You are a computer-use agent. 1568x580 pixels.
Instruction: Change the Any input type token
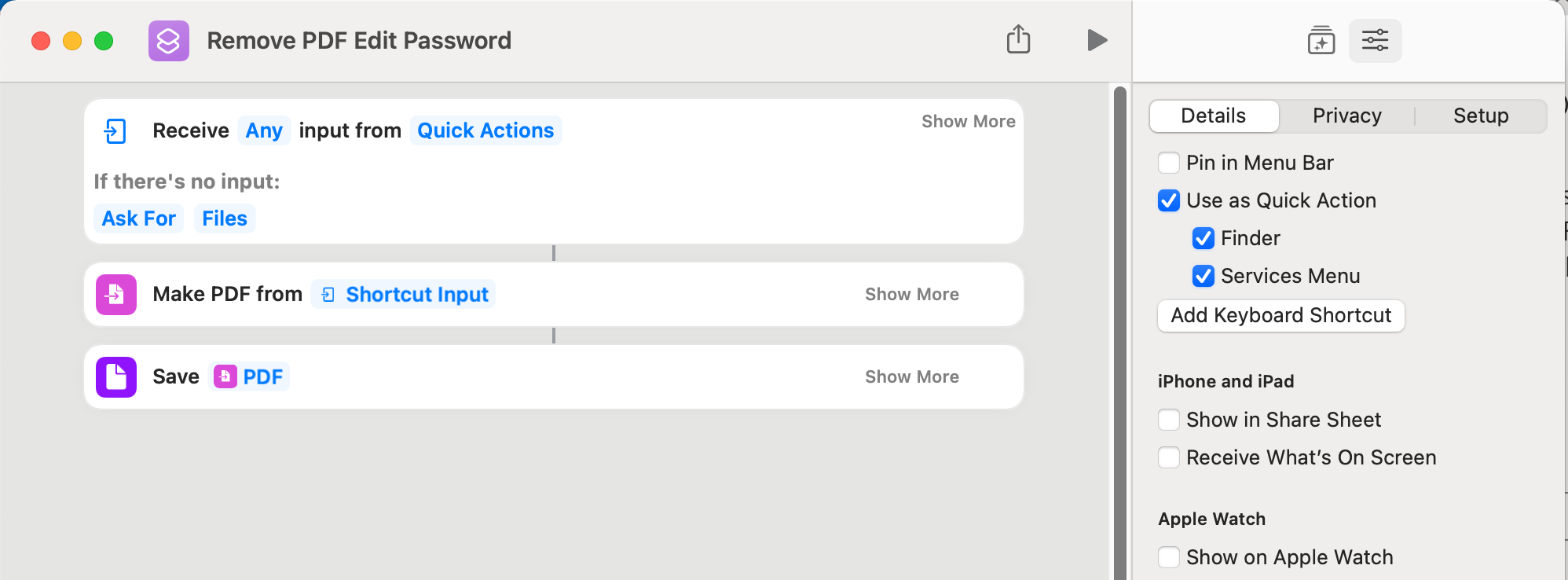264,130
